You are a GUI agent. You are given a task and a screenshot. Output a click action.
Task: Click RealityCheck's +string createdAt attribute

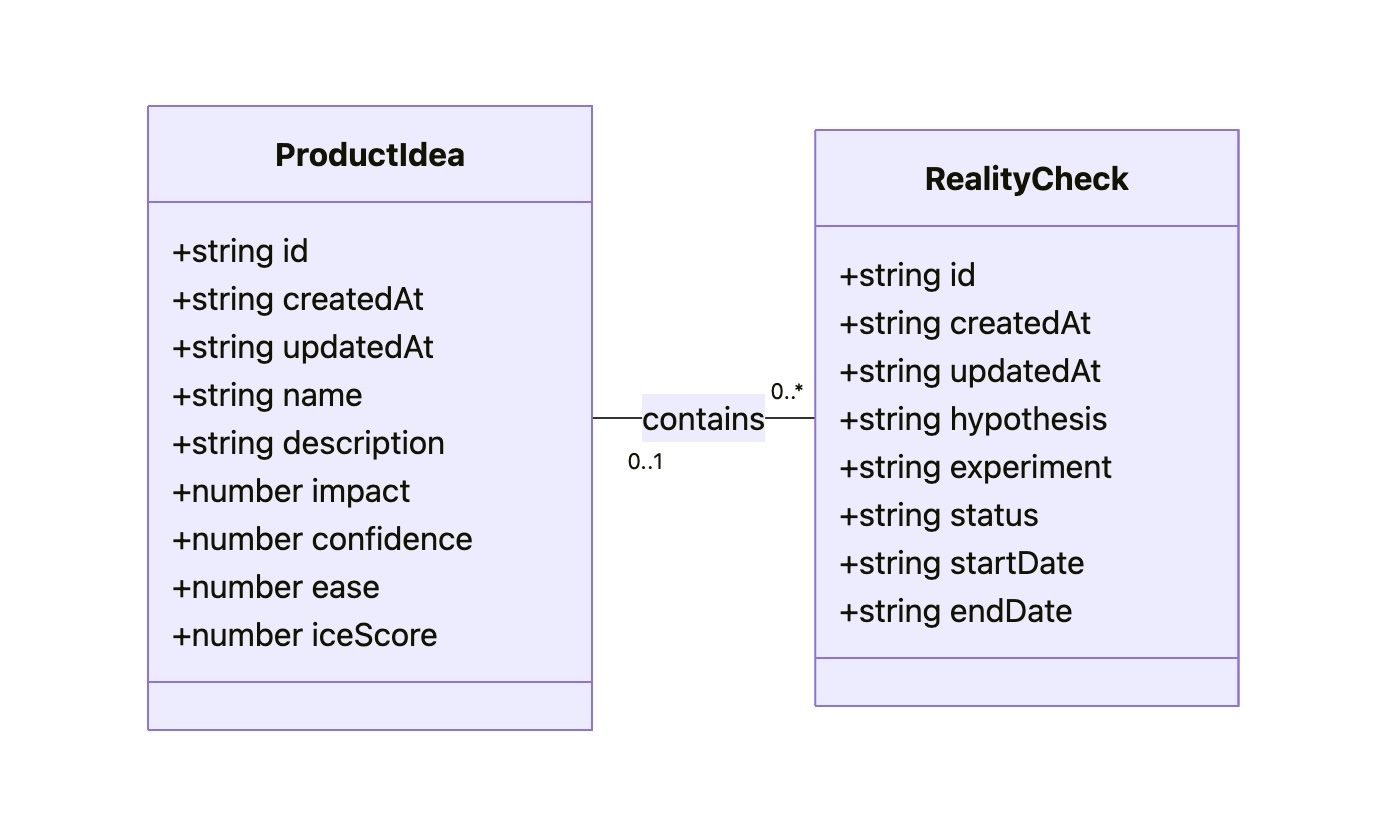(x=965, y=324)
